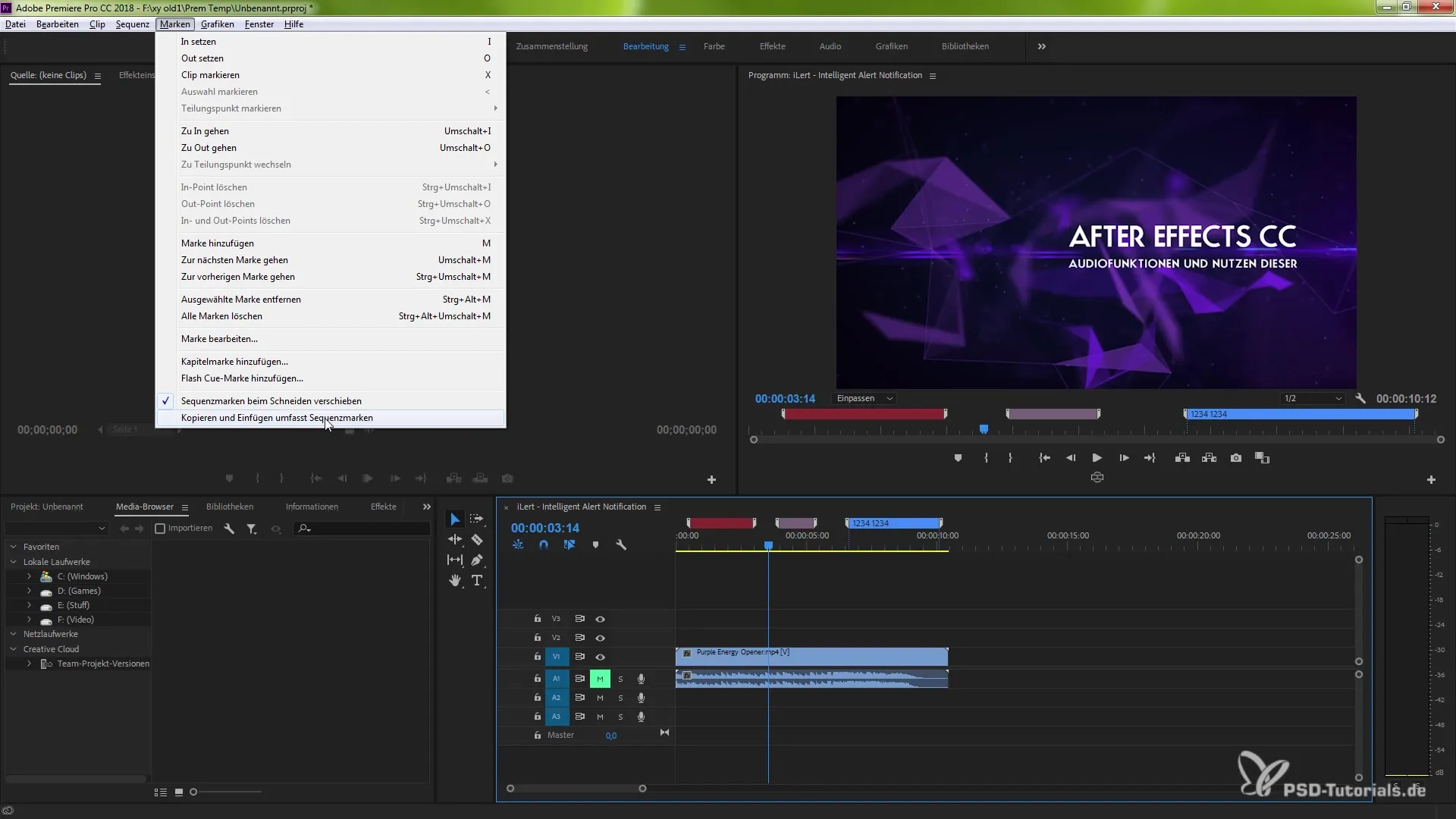Viewport: 1456px width, 819px height.
Task: Click the Lift button in Program monitor
Action: click(1182, 458)
